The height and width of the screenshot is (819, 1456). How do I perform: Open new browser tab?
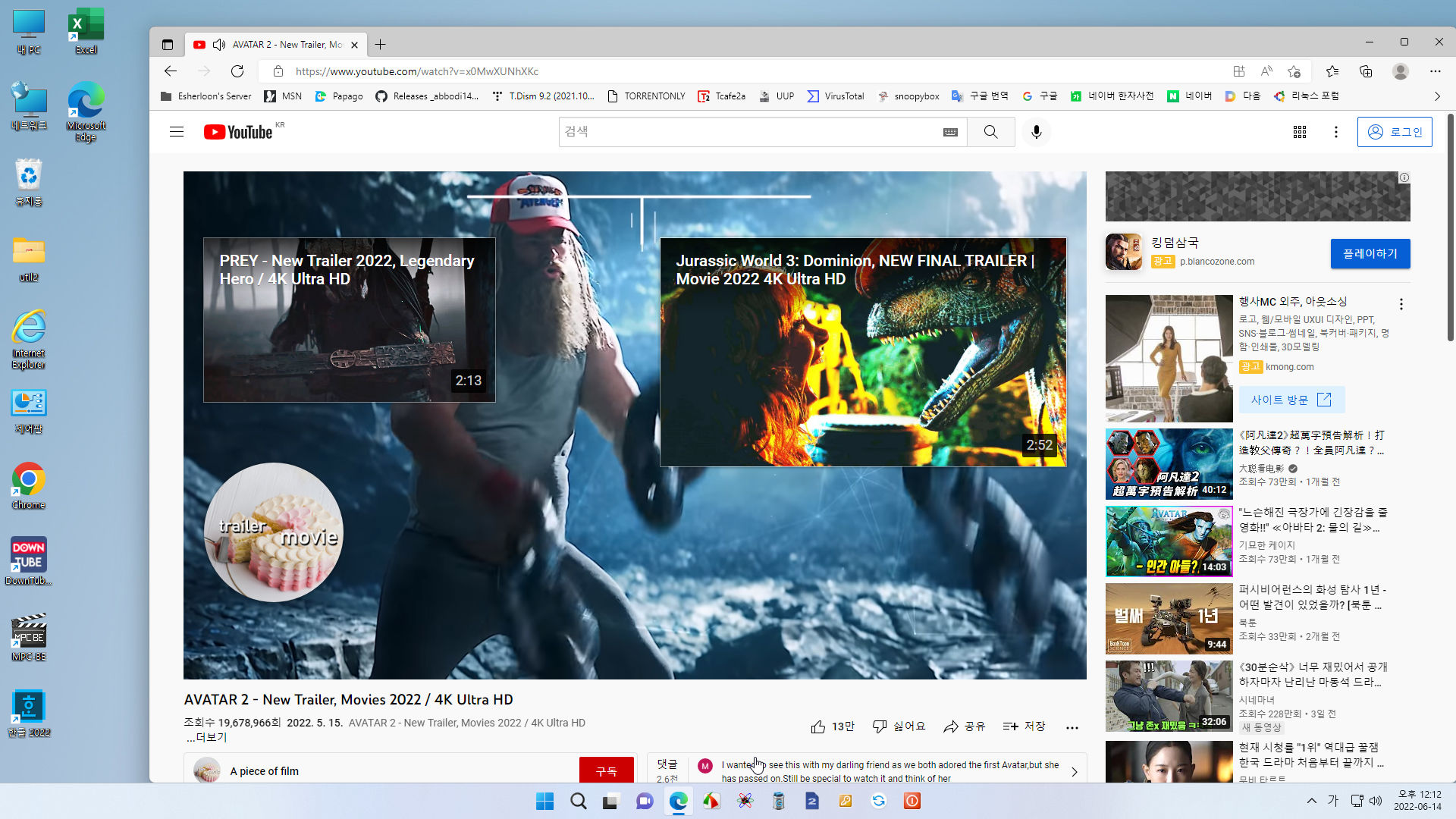[381, 45]
